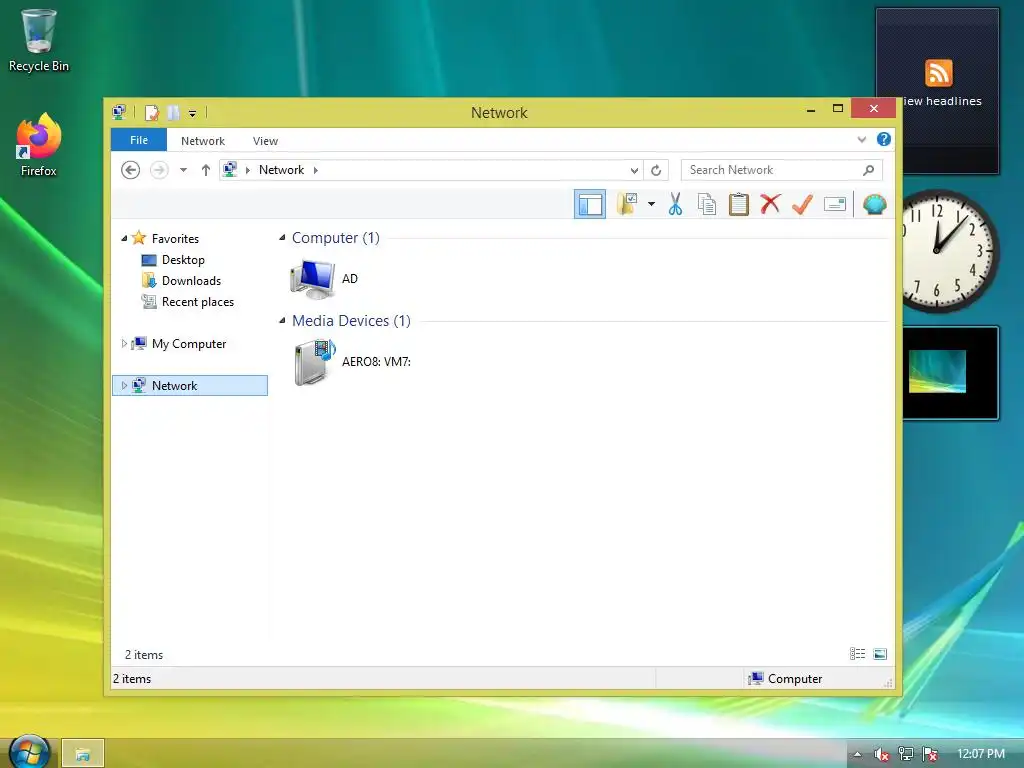Click the red X Delete icon
1024x768 pixels.
pyautogui.click(x=771, y=204)
